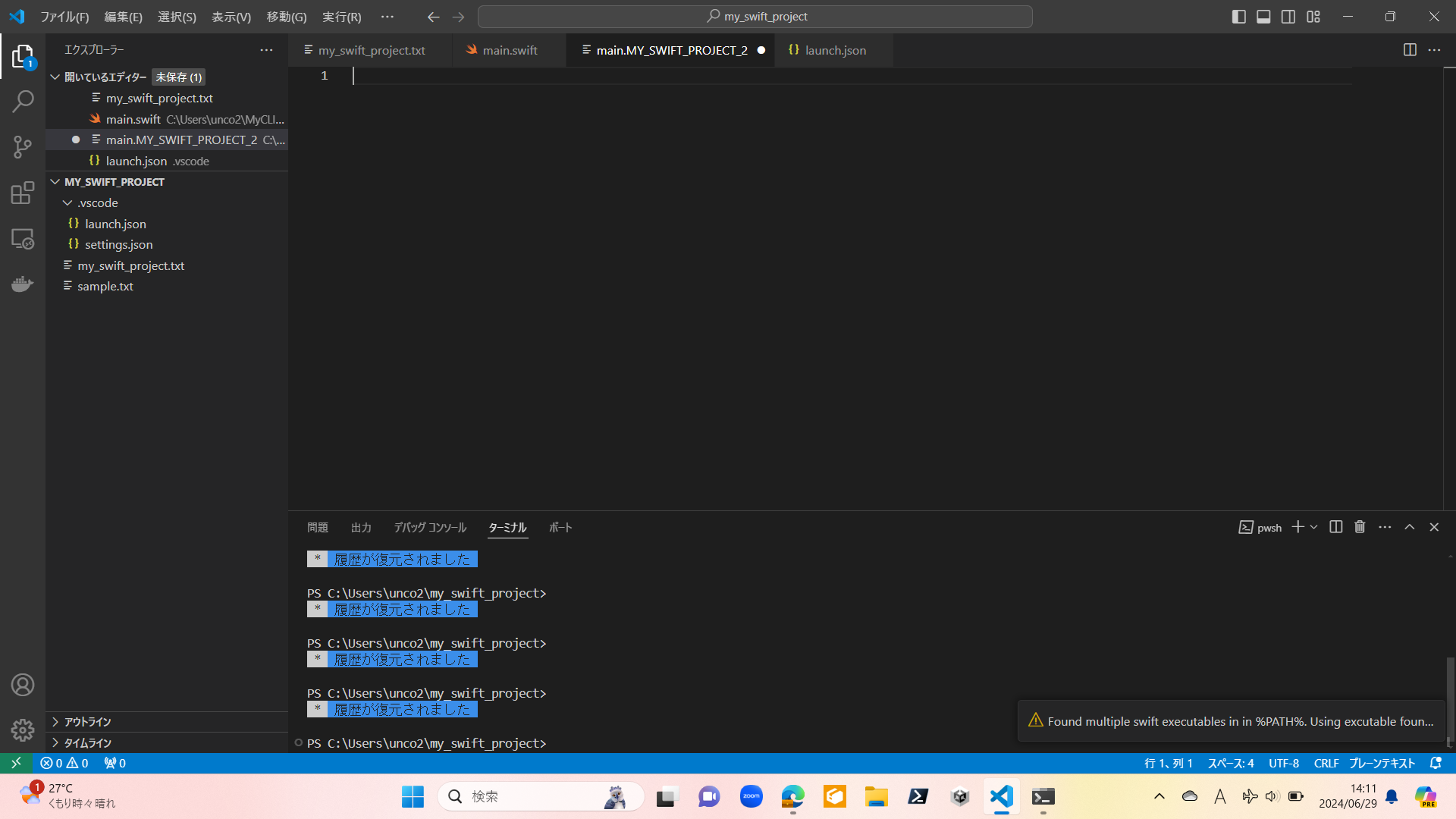Go back with the navigation arrow
The width and height of the screenshot is (1456, 819).
click(x=433, y=17)
